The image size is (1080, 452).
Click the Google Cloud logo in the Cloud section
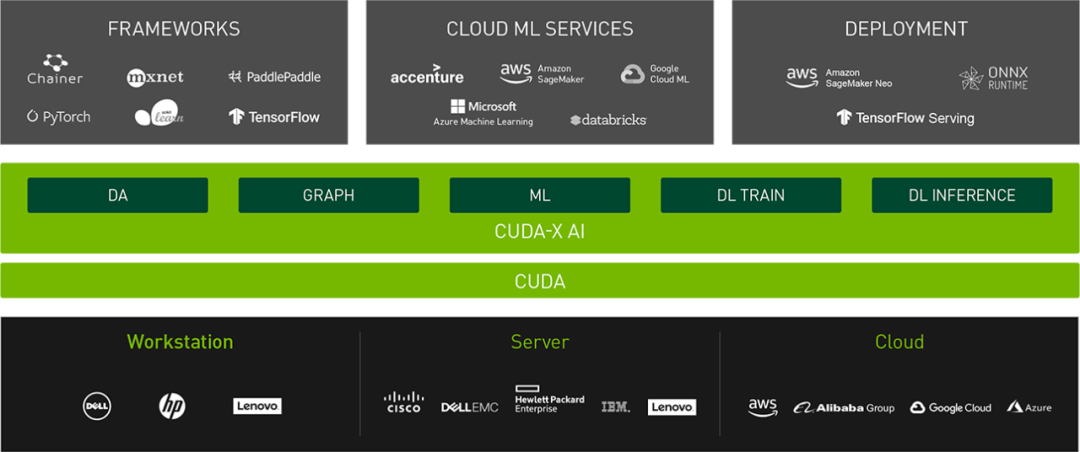(951, 408)
